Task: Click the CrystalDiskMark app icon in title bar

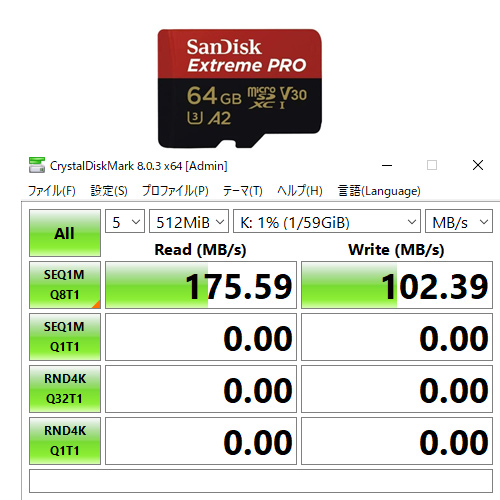Action: (37, 165)
